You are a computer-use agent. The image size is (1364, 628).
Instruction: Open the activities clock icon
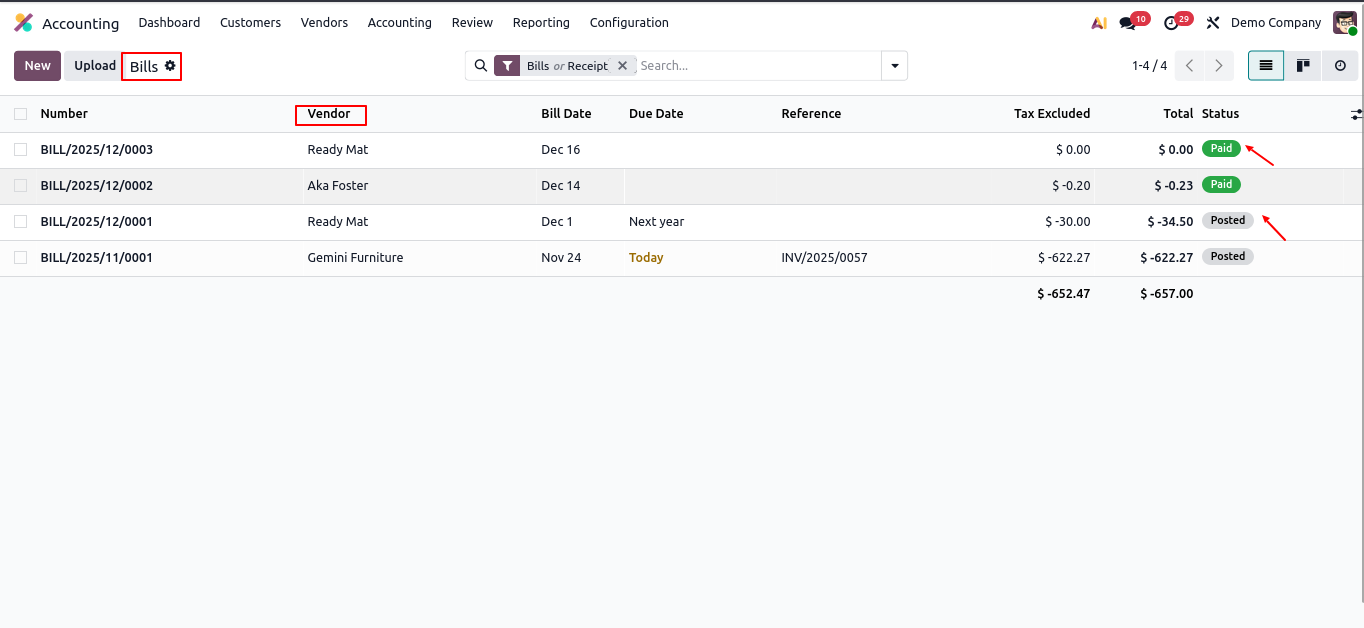point(1172,23)
